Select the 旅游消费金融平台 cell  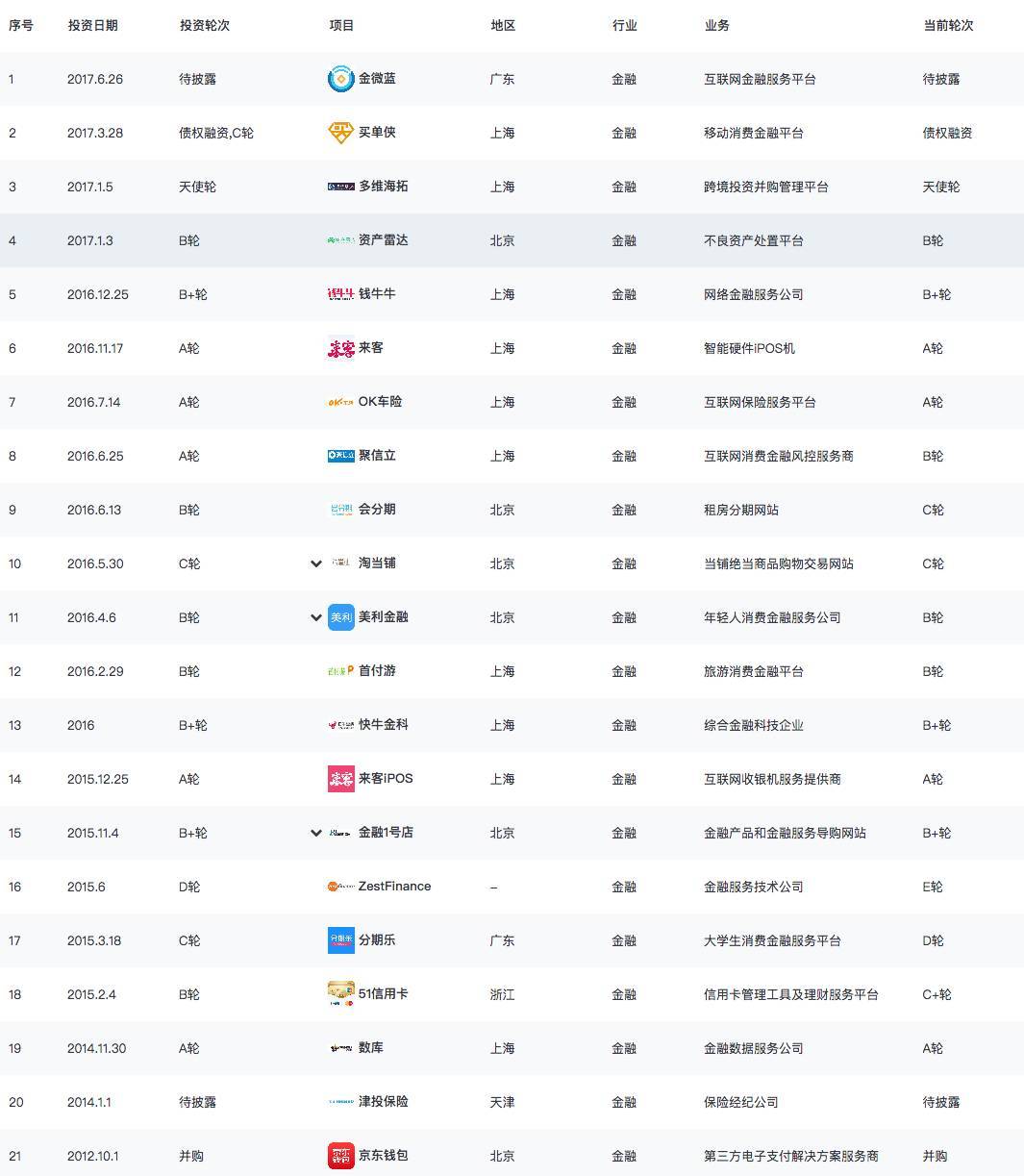click(754, 671)
